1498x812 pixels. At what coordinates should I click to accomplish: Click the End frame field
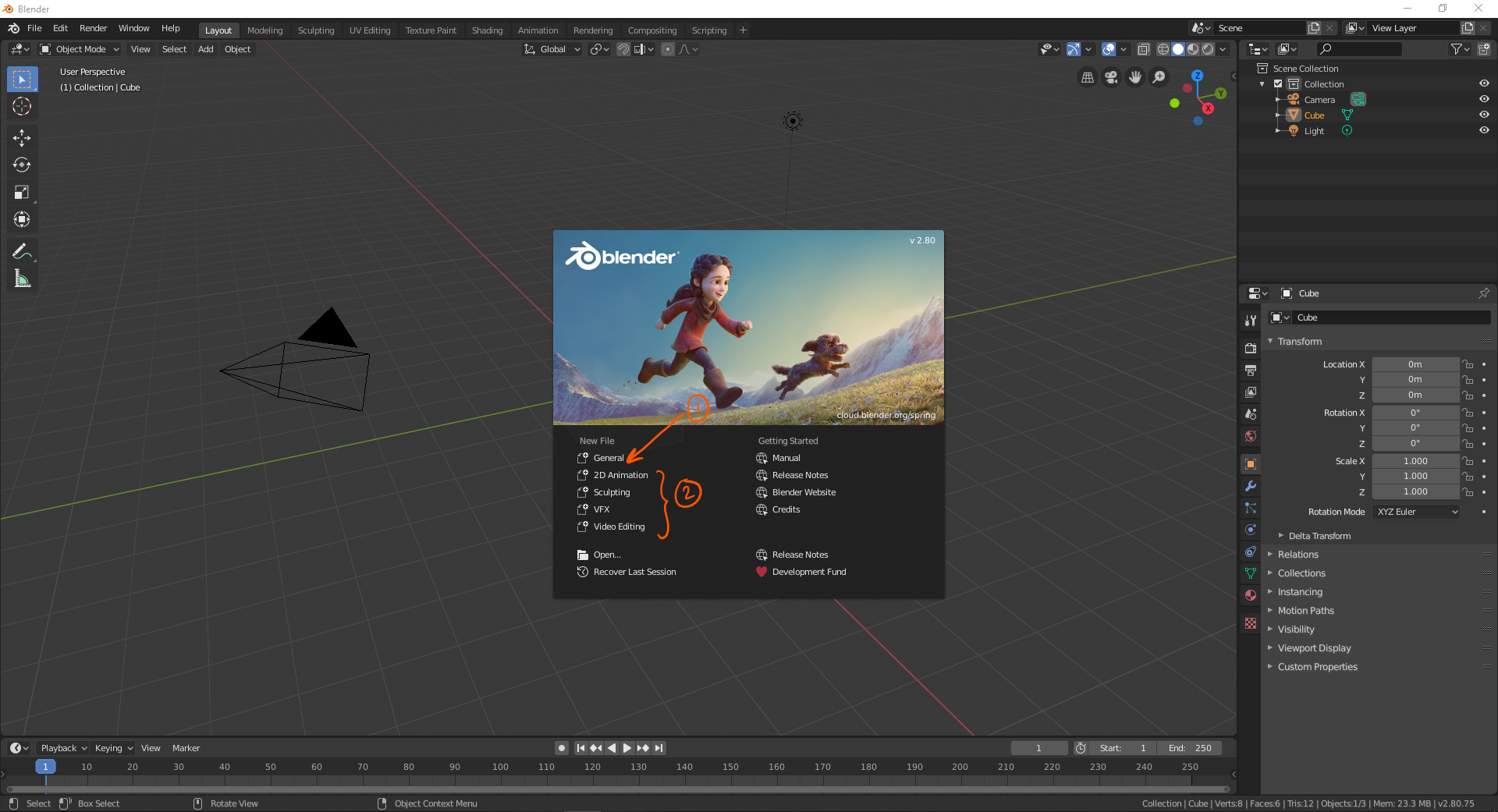coord(1190,748)
